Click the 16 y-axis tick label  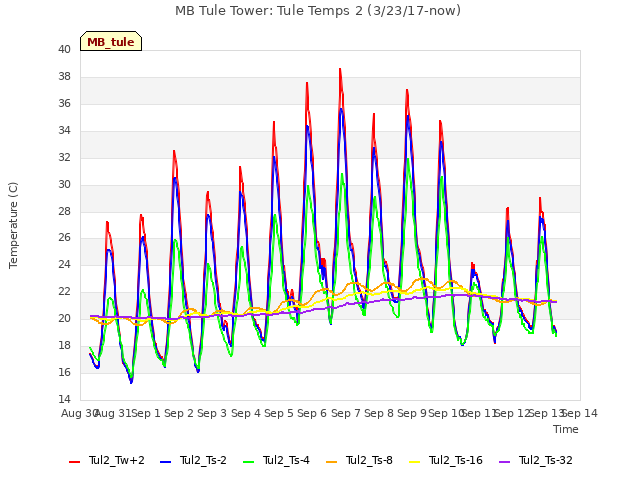click(64, 372)
